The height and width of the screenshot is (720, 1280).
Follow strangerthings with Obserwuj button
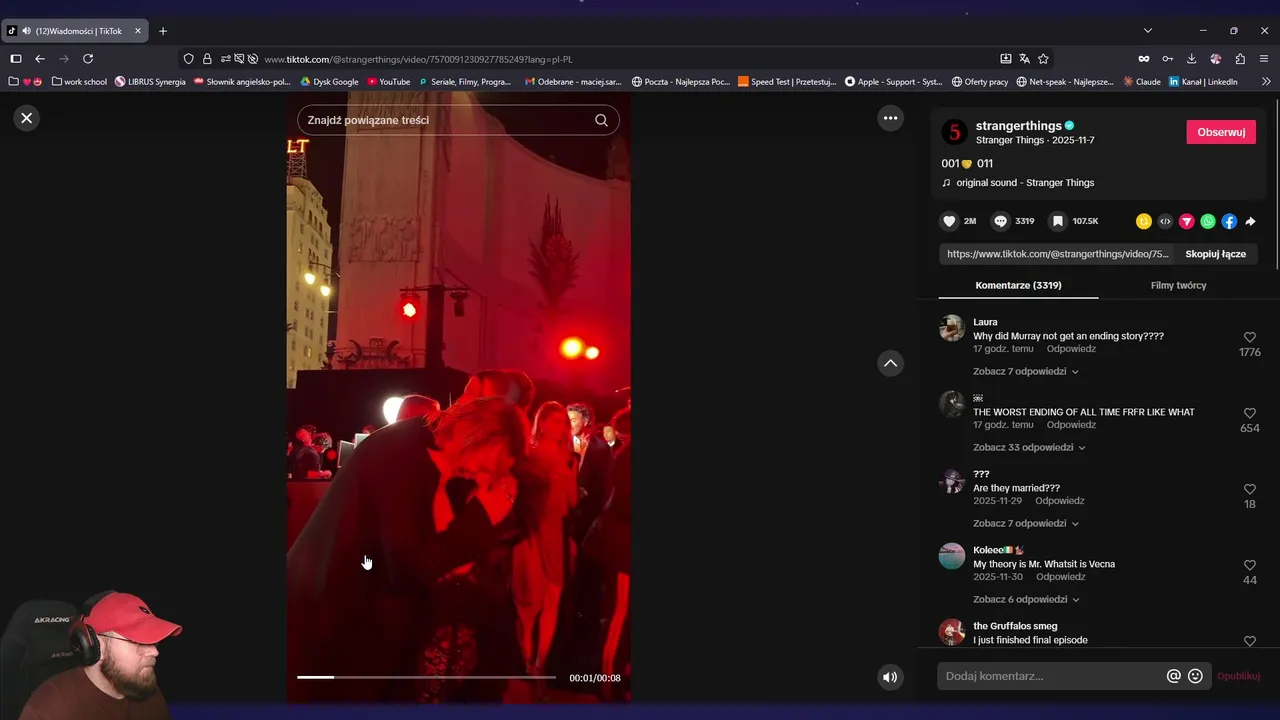point(1221,132)
